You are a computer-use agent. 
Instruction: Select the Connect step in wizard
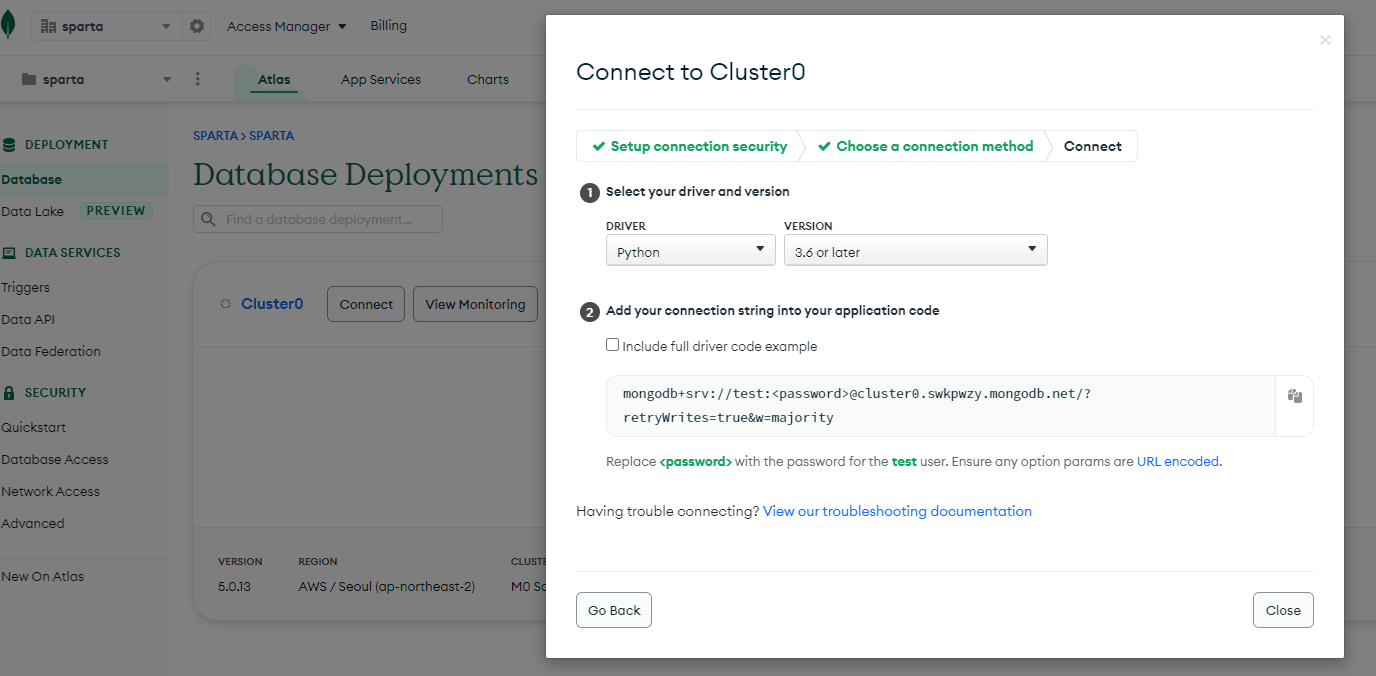click(x=1092, y=146)
